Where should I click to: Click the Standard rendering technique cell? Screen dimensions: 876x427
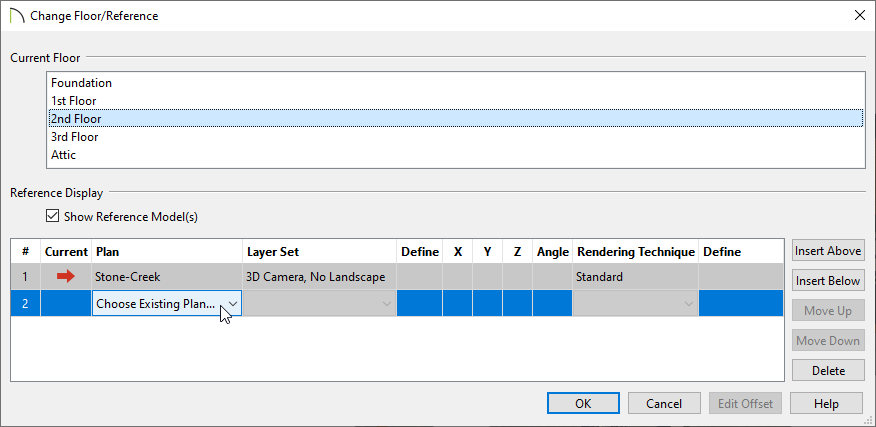635,277
